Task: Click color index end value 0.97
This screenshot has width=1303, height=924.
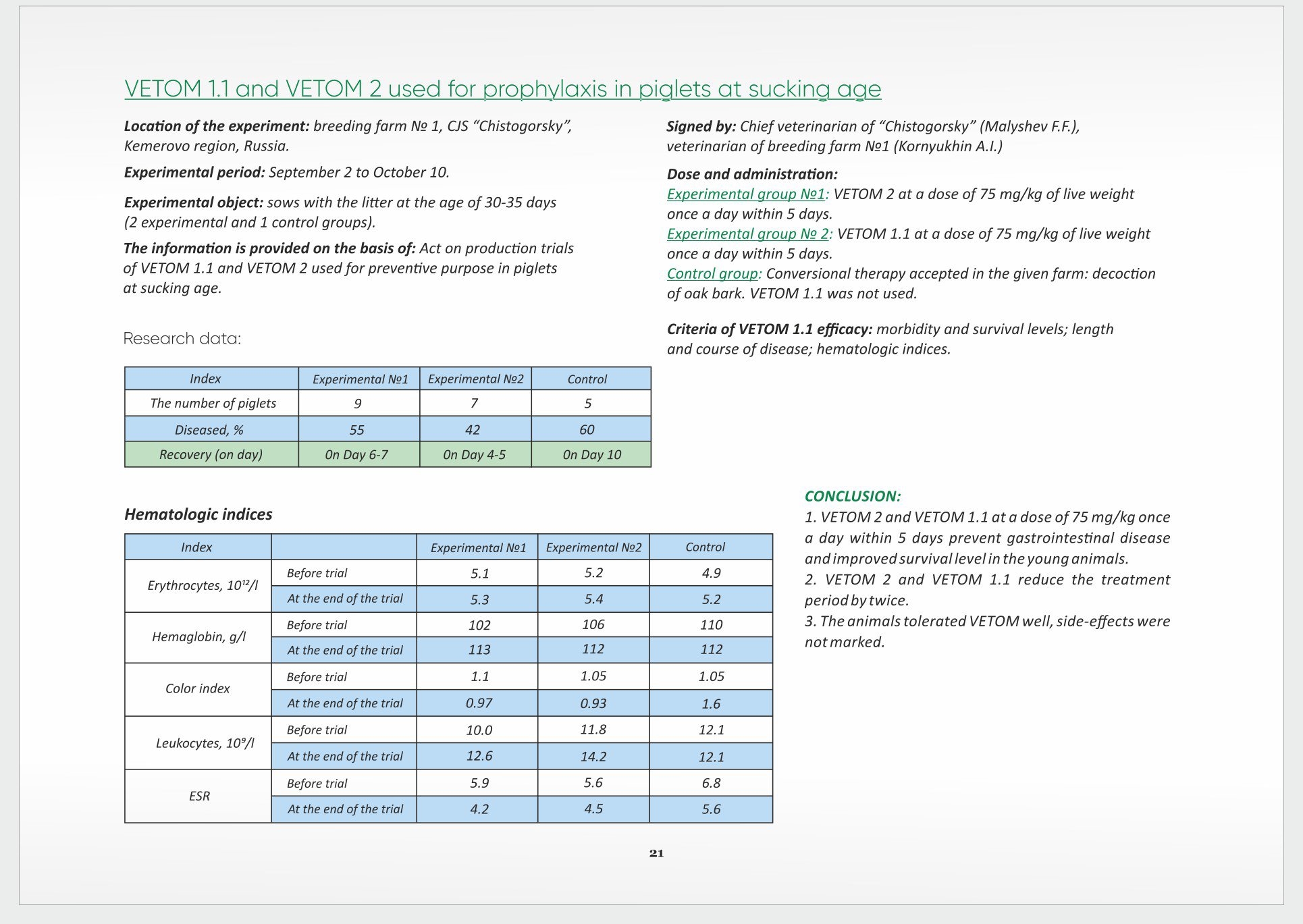Action: 479,703
